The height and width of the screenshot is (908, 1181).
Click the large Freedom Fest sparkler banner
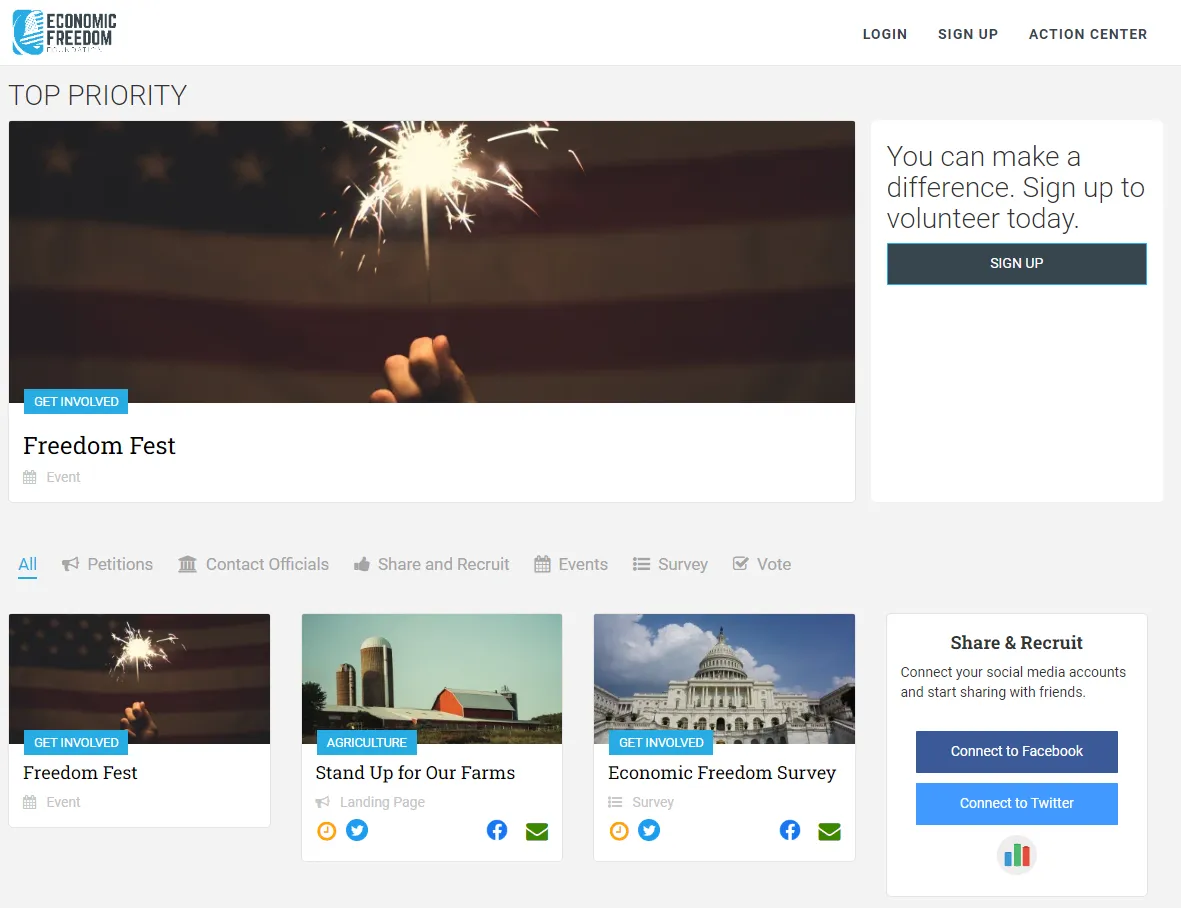[x=432, y=261]
